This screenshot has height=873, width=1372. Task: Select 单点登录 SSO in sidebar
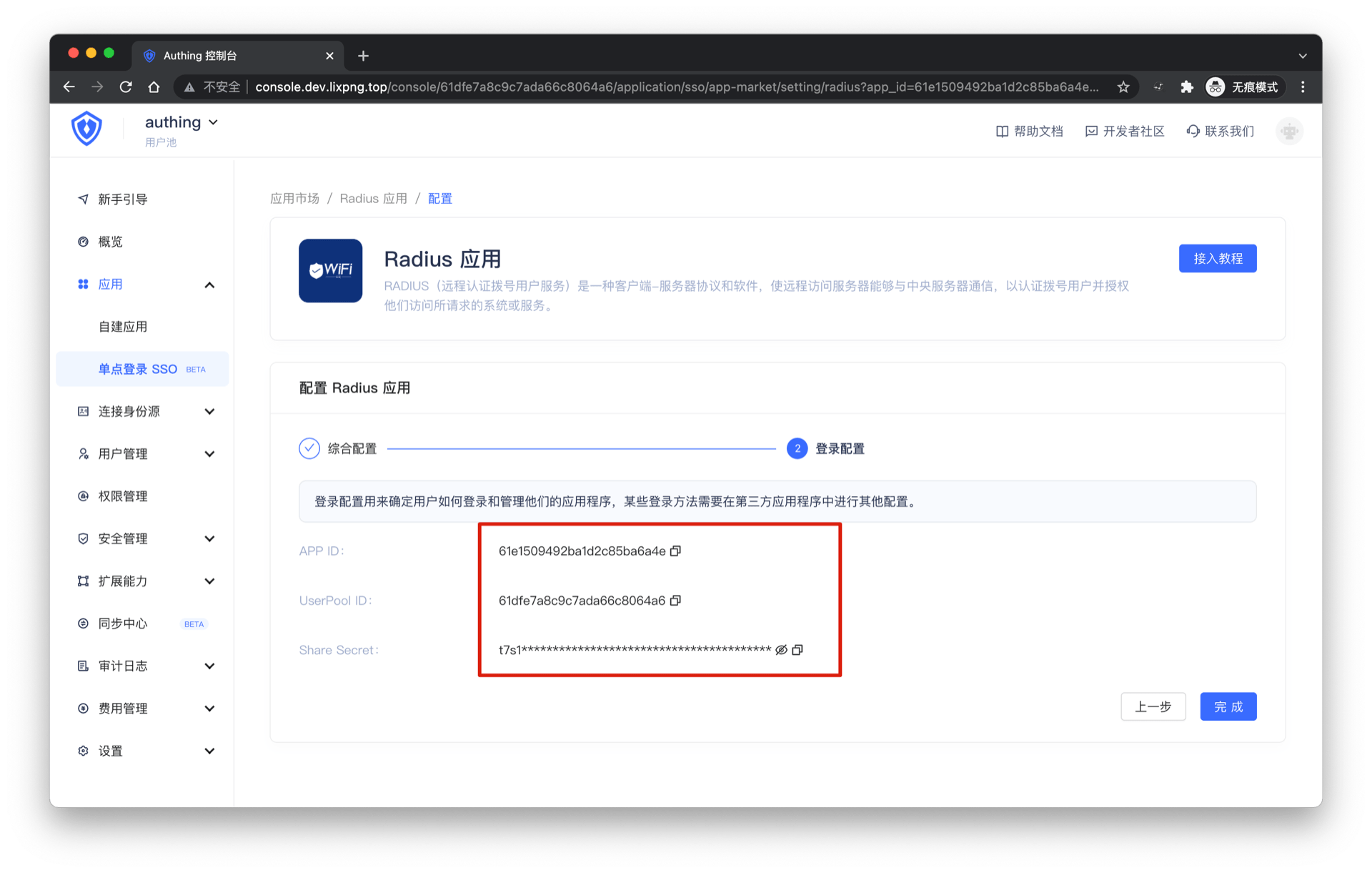(138, 369)
